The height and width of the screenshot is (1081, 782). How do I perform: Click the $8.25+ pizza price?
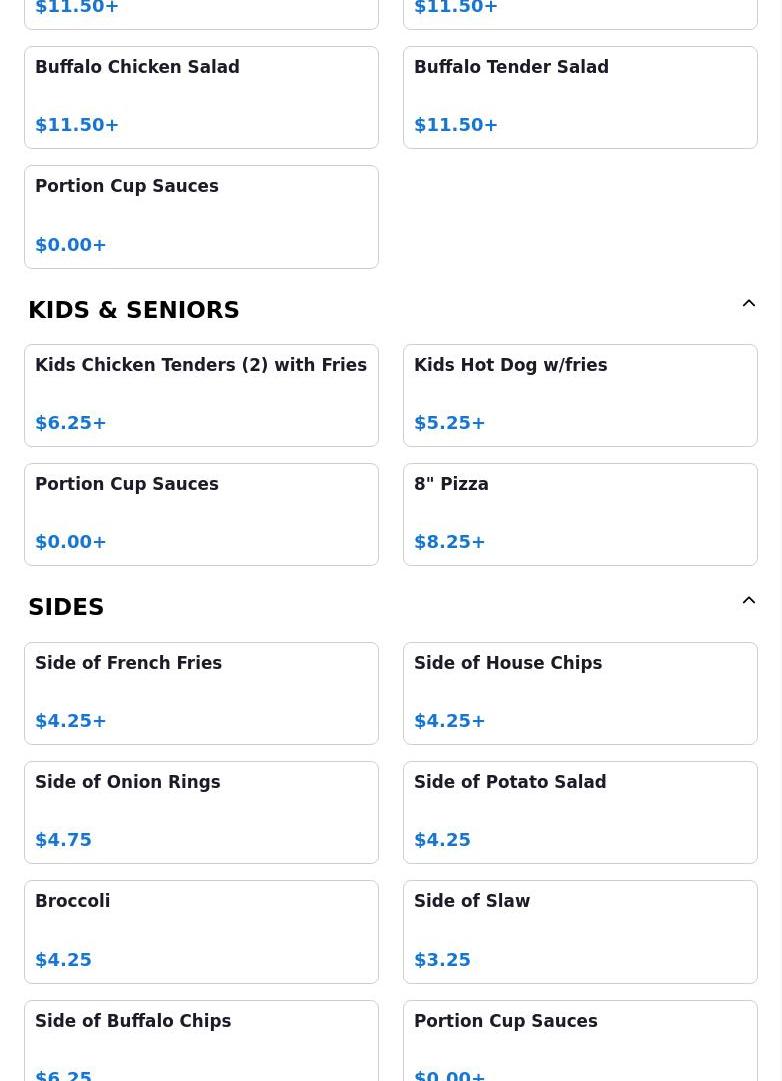click(x=450, y=542)
